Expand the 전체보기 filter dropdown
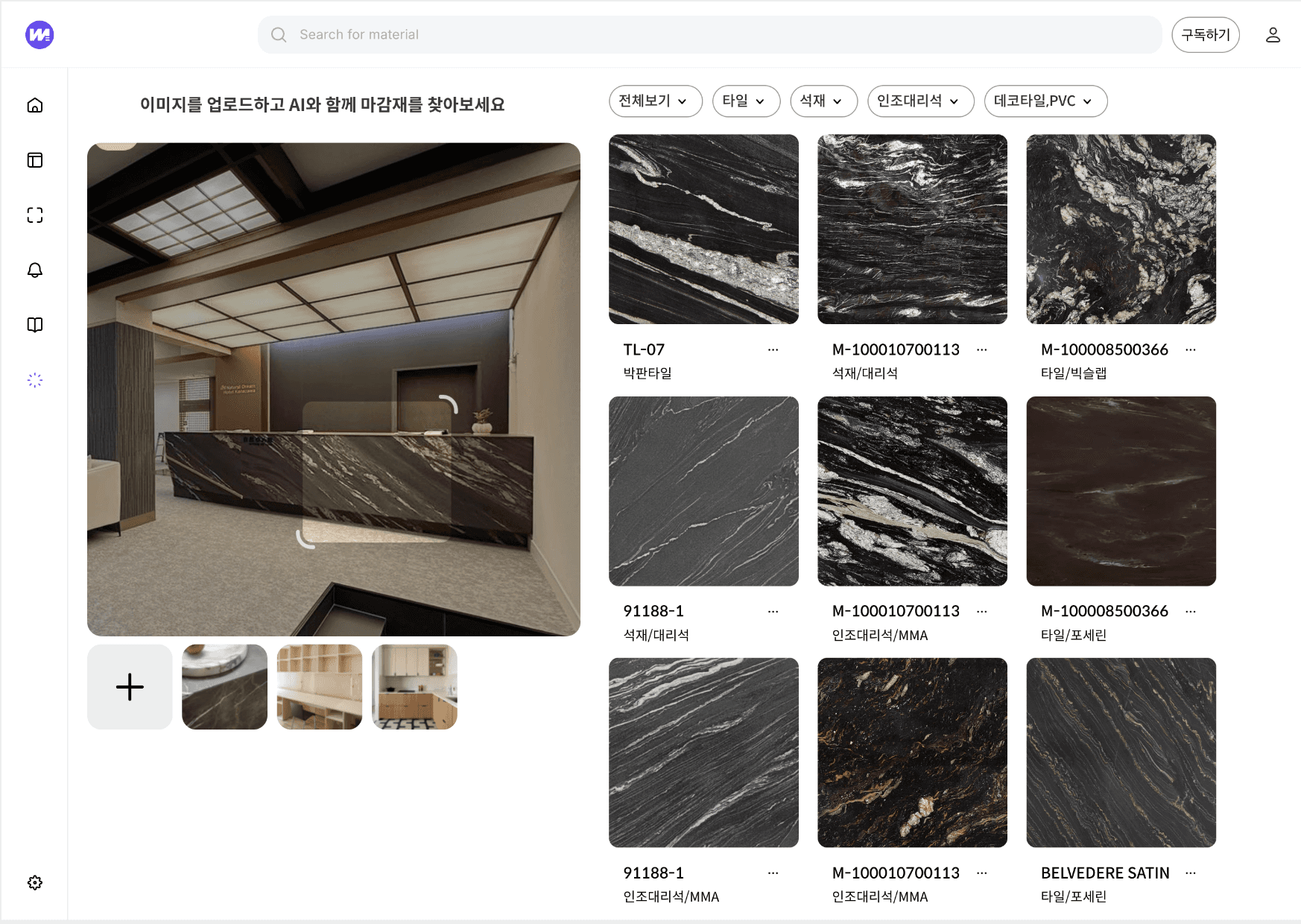The width and height of the screenshot is (1301, 924). point(656,101)
